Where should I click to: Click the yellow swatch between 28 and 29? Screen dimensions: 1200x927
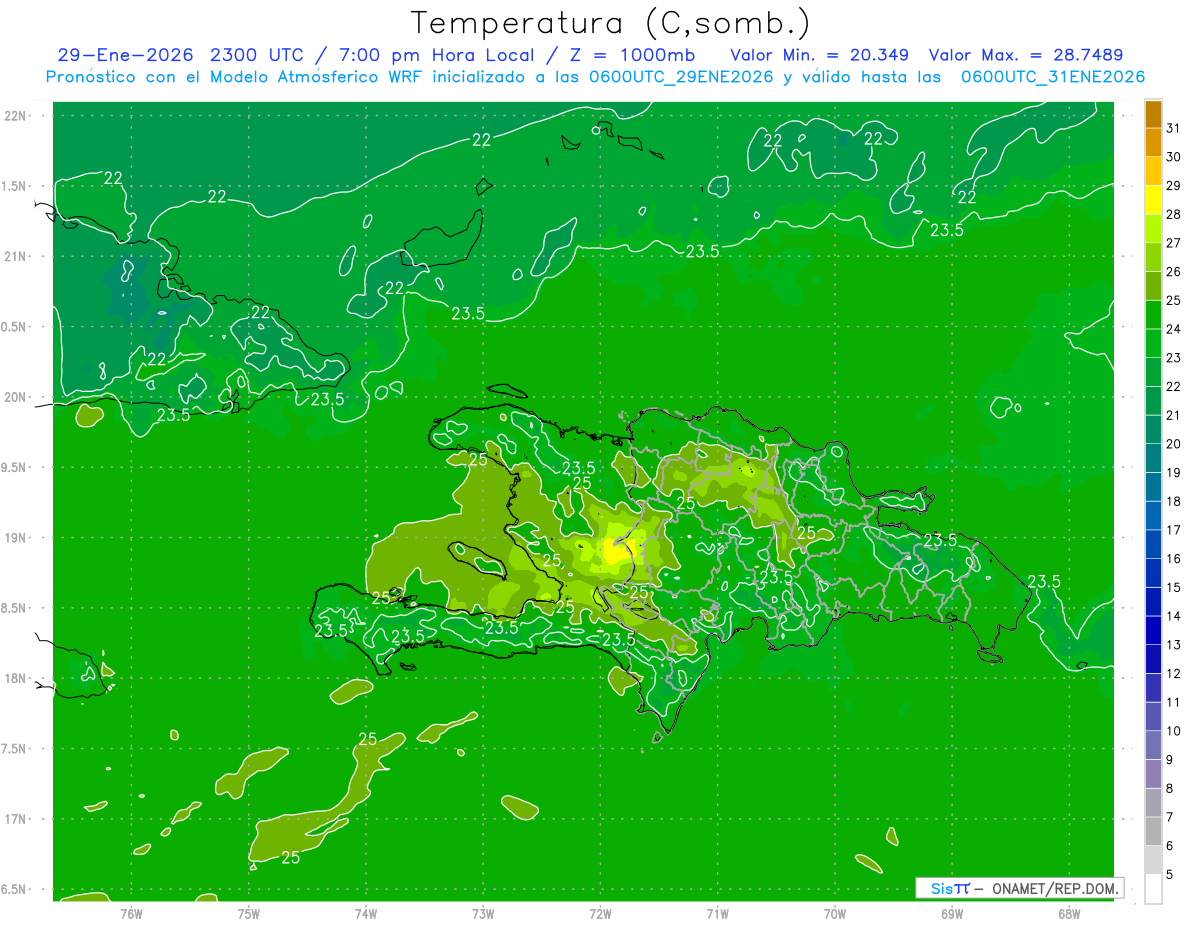point(1153,200)
